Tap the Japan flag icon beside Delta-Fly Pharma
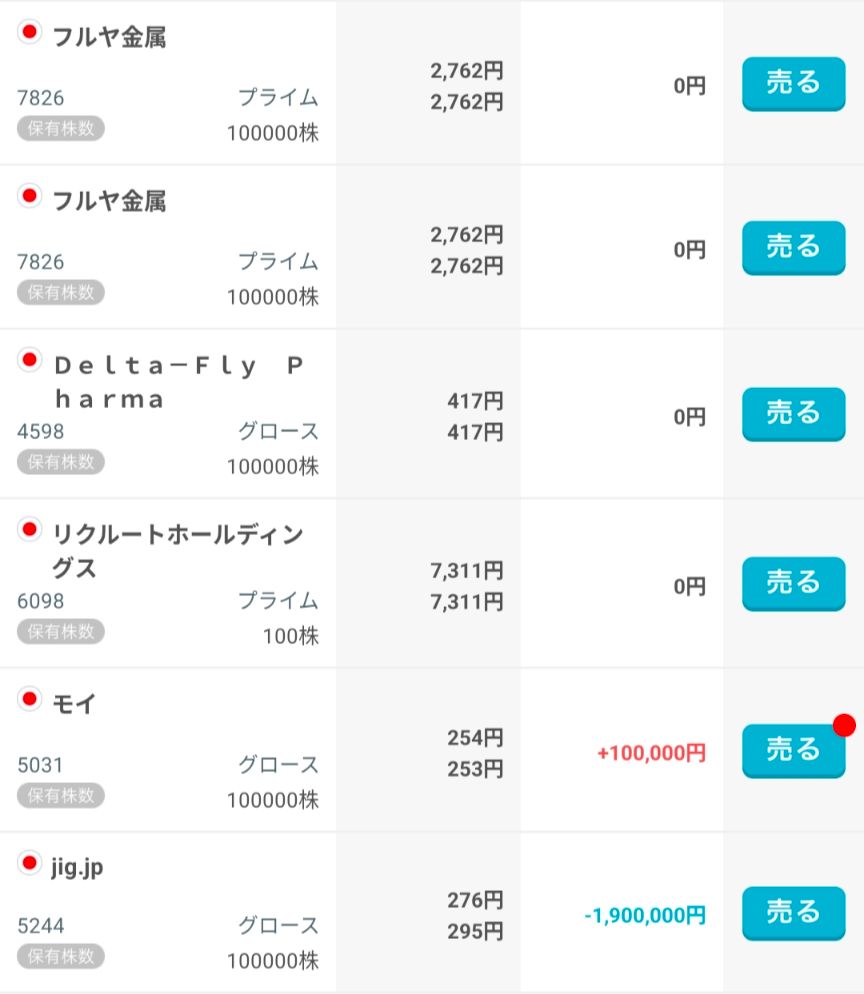Screen dimensions: 864x994 click(29, 360)
